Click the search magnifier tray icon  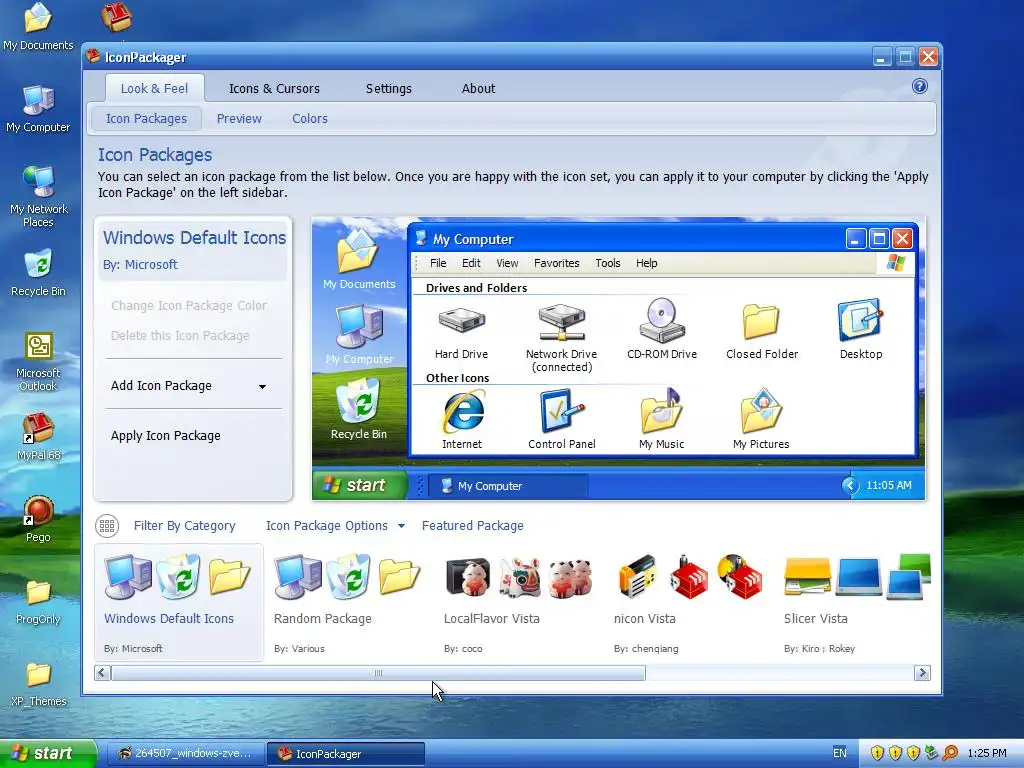(950, 753)
